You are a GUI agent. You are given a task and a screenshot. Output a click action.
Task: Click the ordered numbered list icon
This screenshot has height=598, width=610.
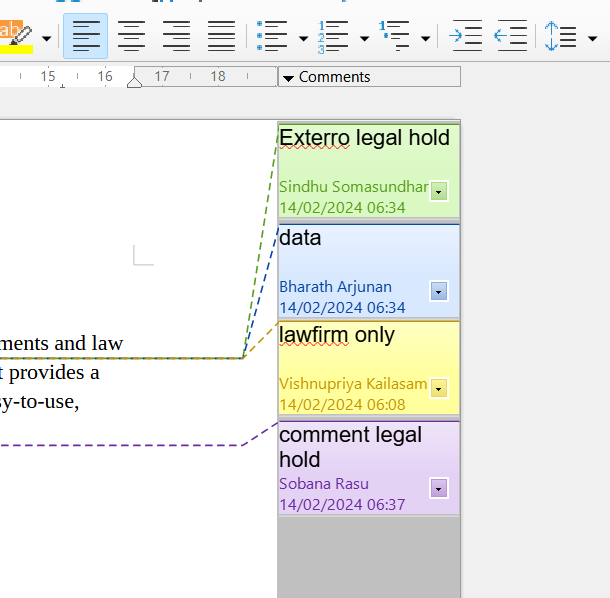point(333,37)
